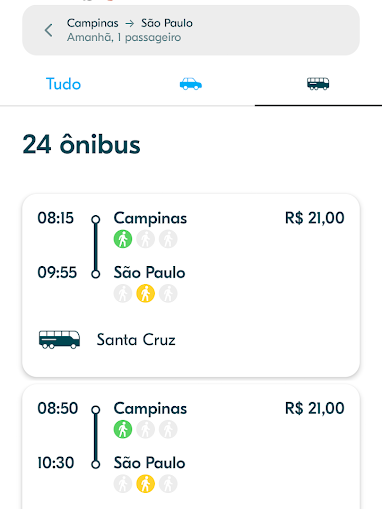Open Santa Cruz operator name

136,340
